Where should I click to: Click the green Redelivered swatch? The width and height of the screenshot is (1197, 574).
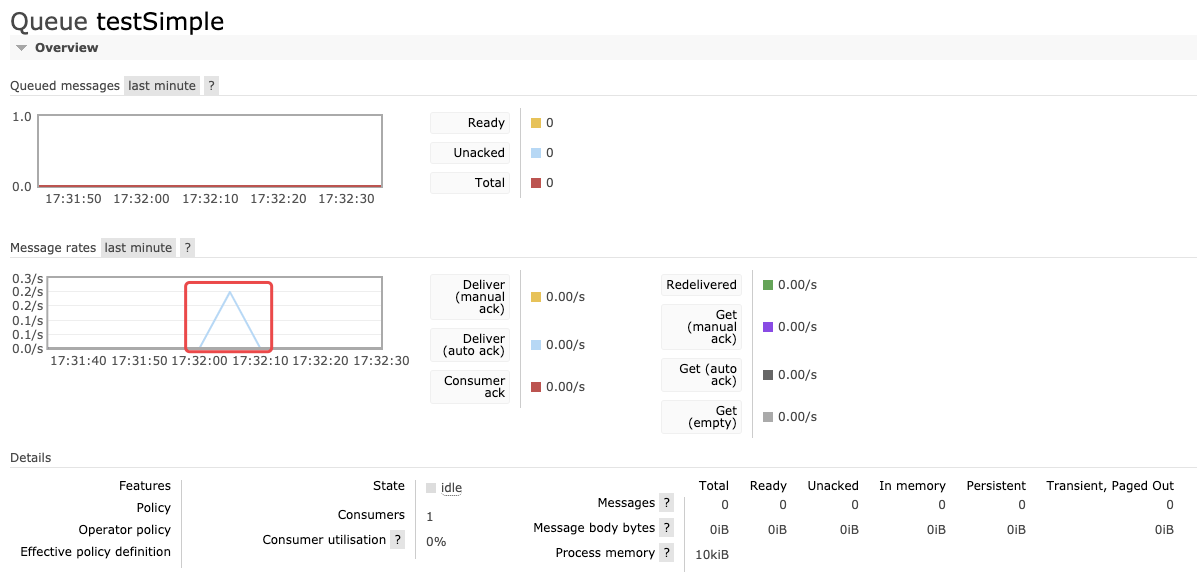(x=768, y=285)
